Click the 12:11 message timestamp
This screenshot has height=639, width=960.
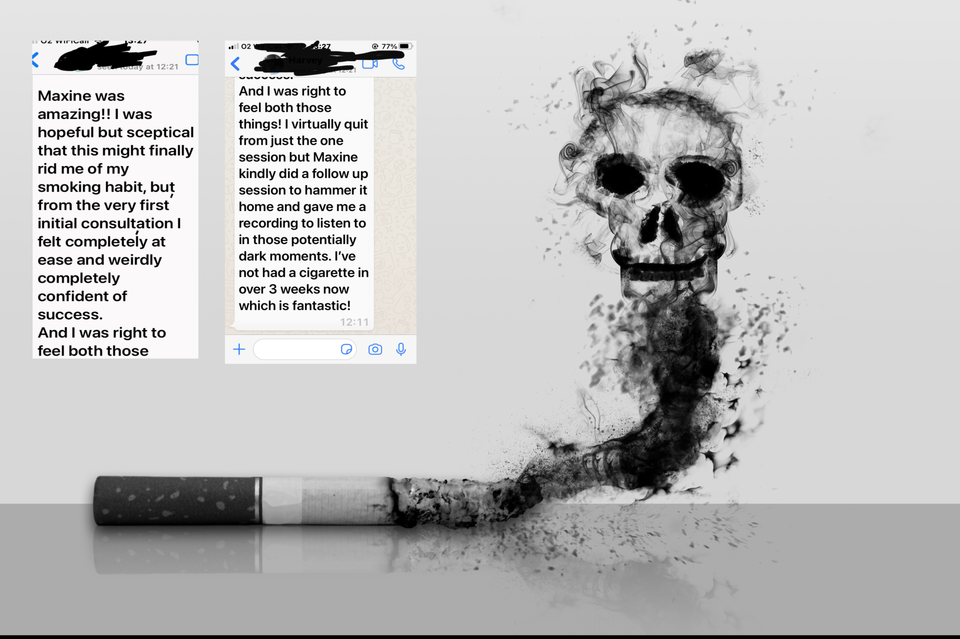(x=354, y=322)
